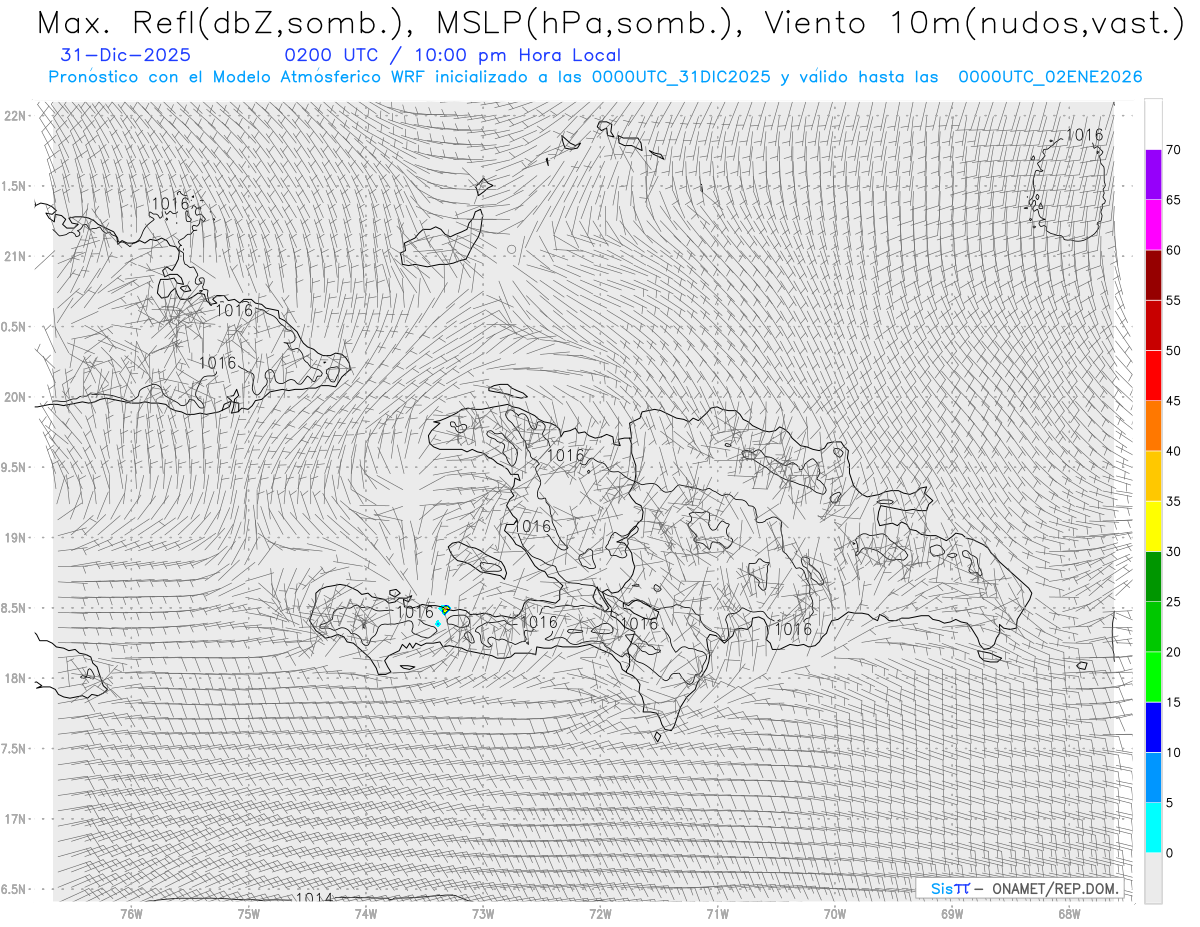Click the 'Pronóstico con el Modelo Atmósferico WRF' line
Viewport: 1200px width, 927px height.
595,77
